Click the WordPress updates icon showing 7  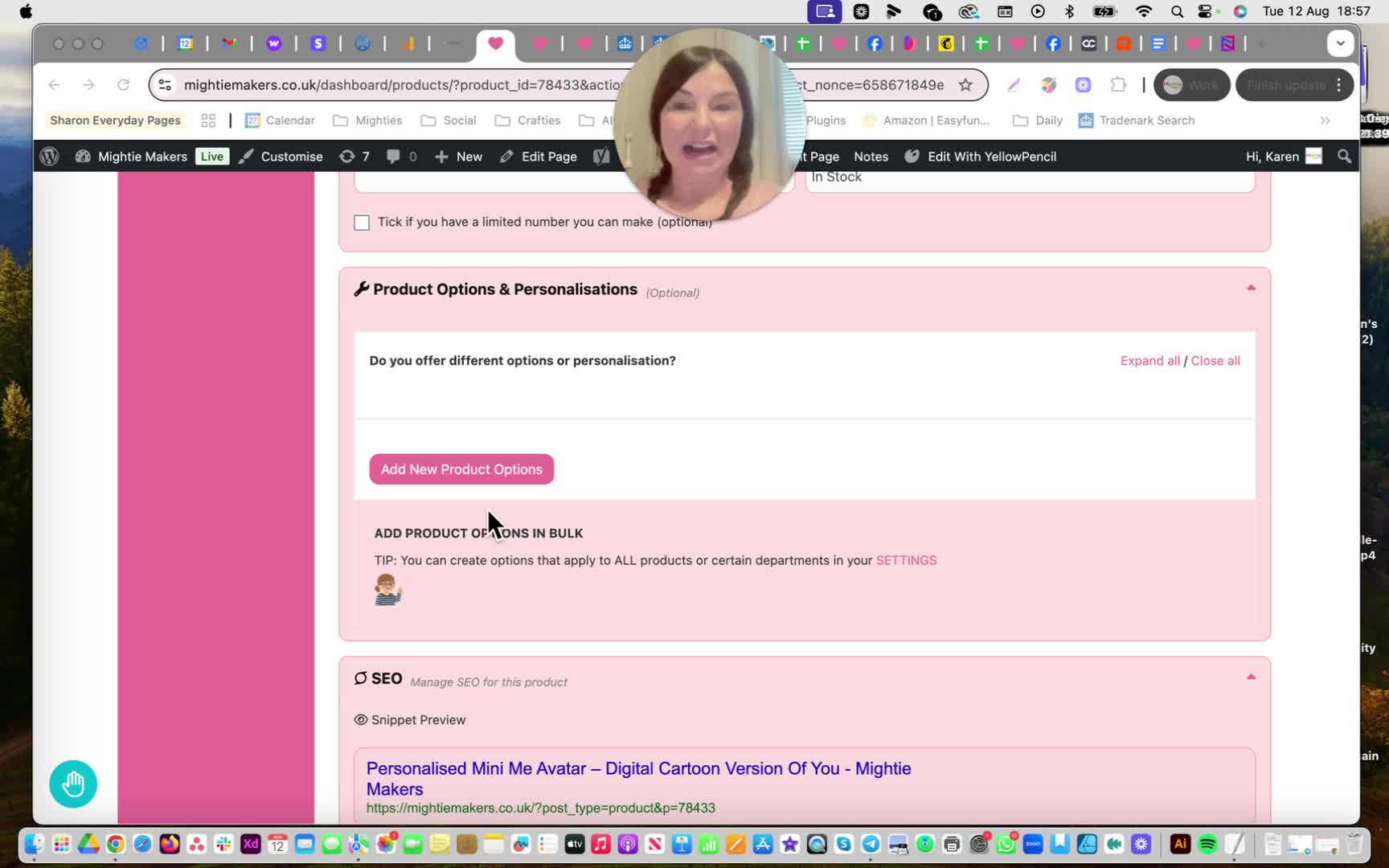[354, 156]
